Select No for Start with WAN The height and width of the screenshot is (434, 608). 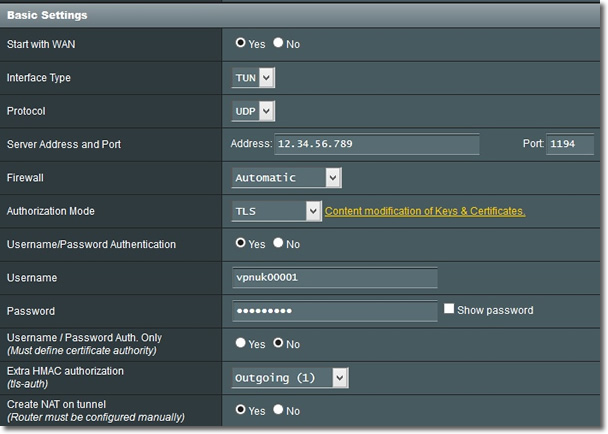279,43
